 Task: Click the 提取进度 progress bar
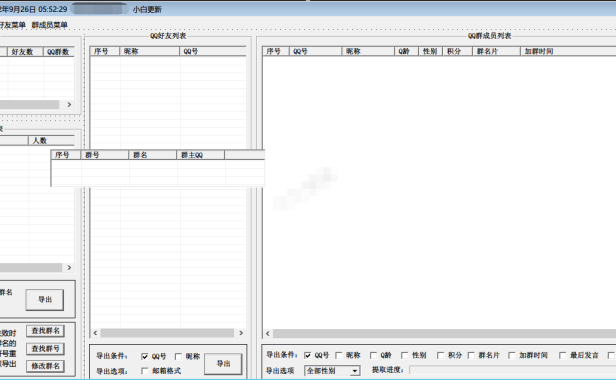512,370
